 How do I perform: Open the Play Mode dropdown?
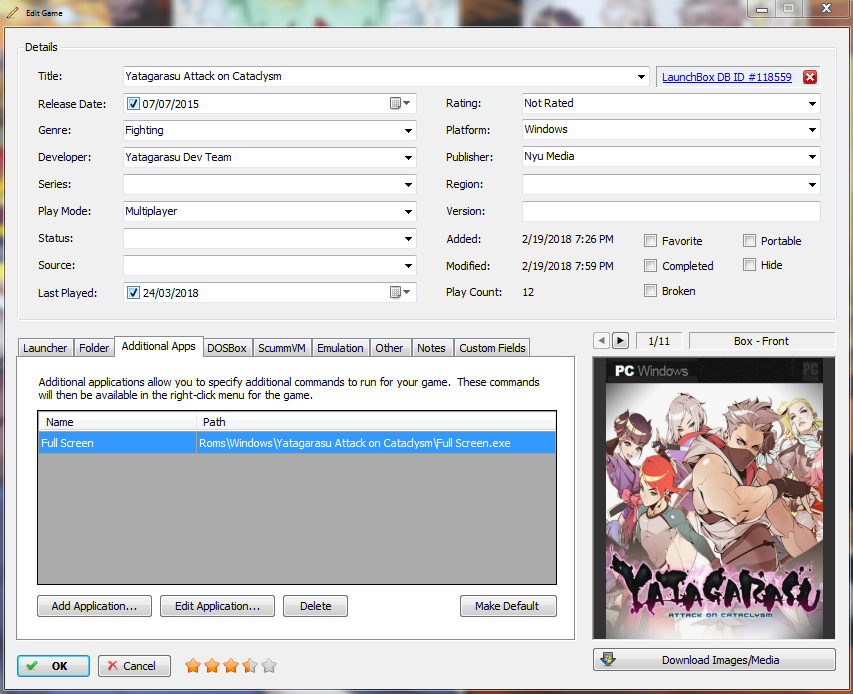[408, 212]
